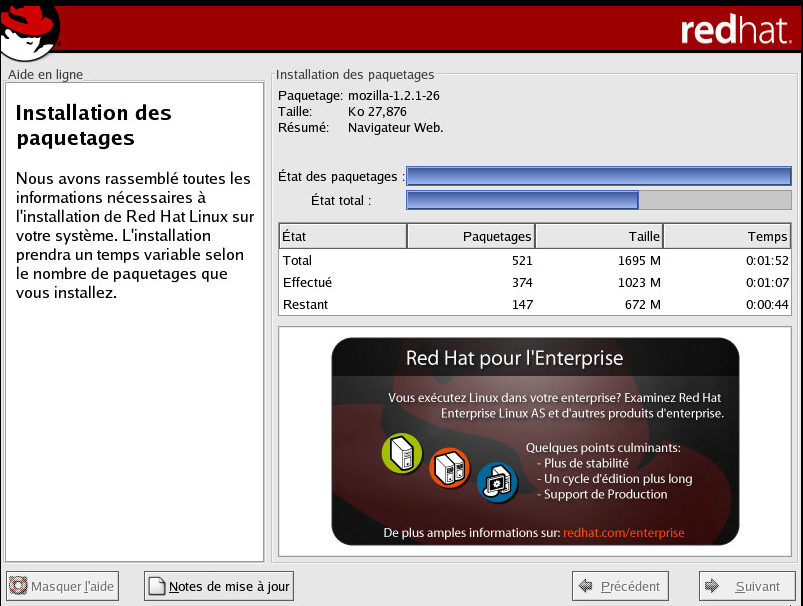Click the help paragraph starting Nous avons rassemblé
This screenshot has height=606, width=803.
pyautogui.click(x=135, y=236)
